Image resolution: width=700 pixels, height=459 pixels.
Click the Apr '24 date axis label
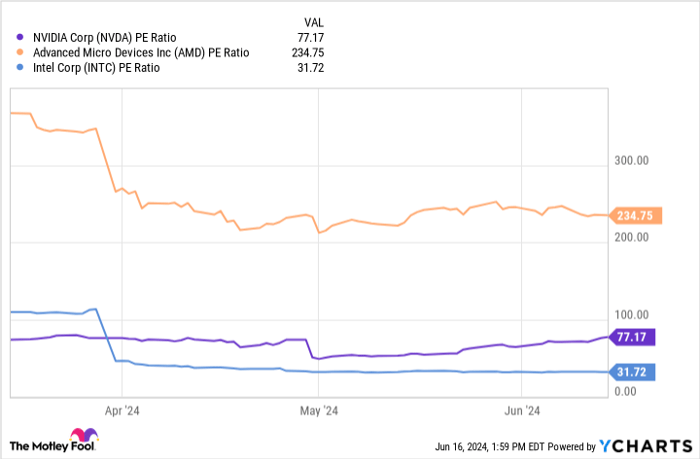[121, 410]
